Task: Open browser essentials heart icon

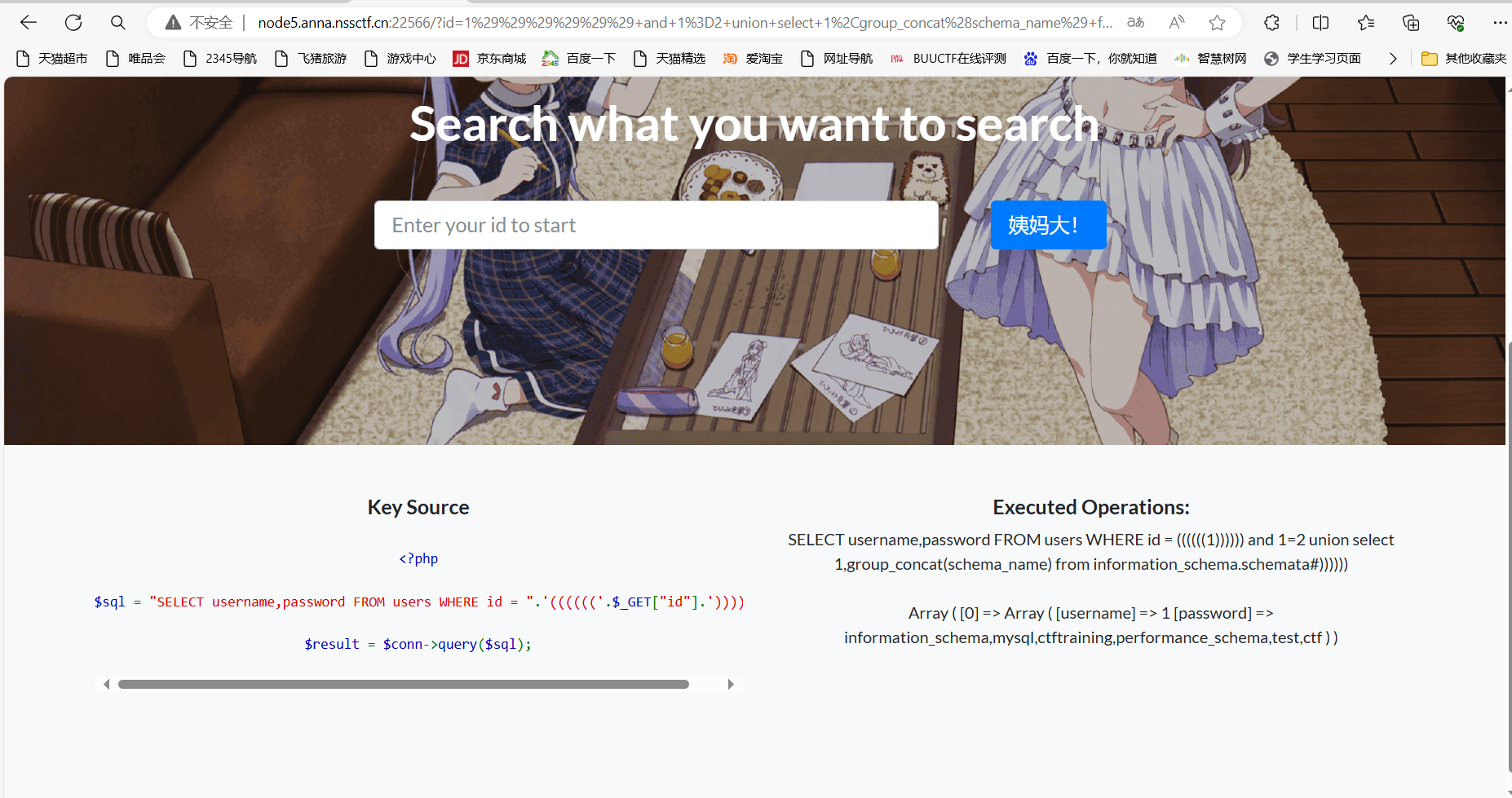Action: (x=1456, y=23)
